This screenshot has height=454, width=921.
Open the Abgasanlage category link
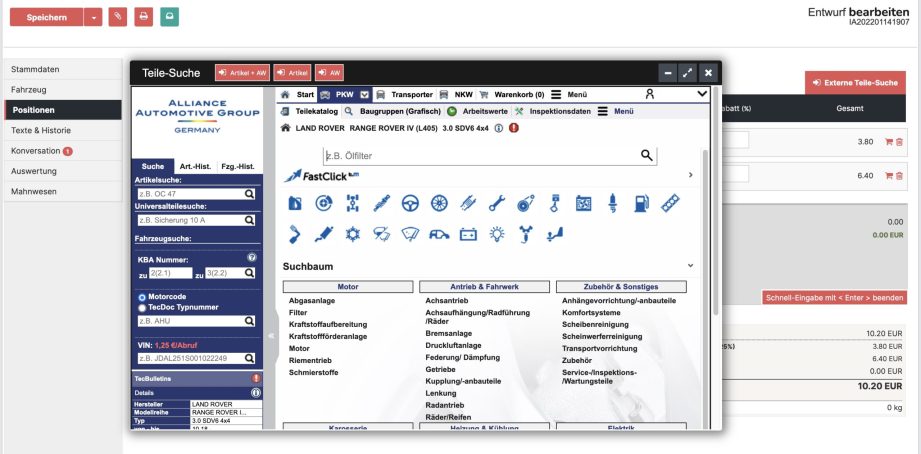(312, 301)
